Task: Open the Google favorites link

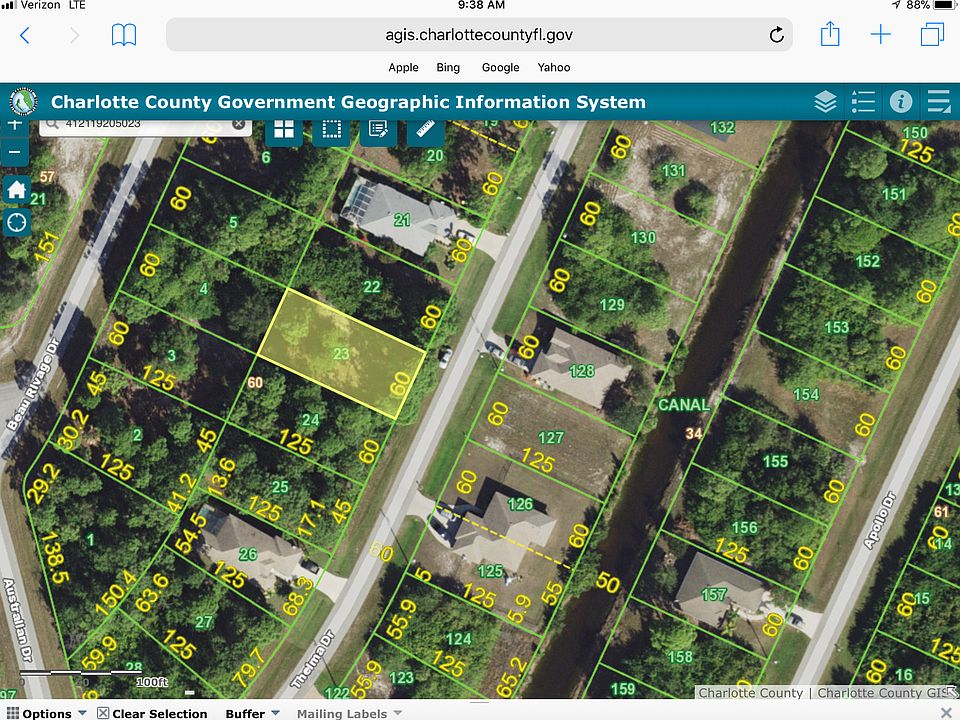Action: [x=500, y=67]
